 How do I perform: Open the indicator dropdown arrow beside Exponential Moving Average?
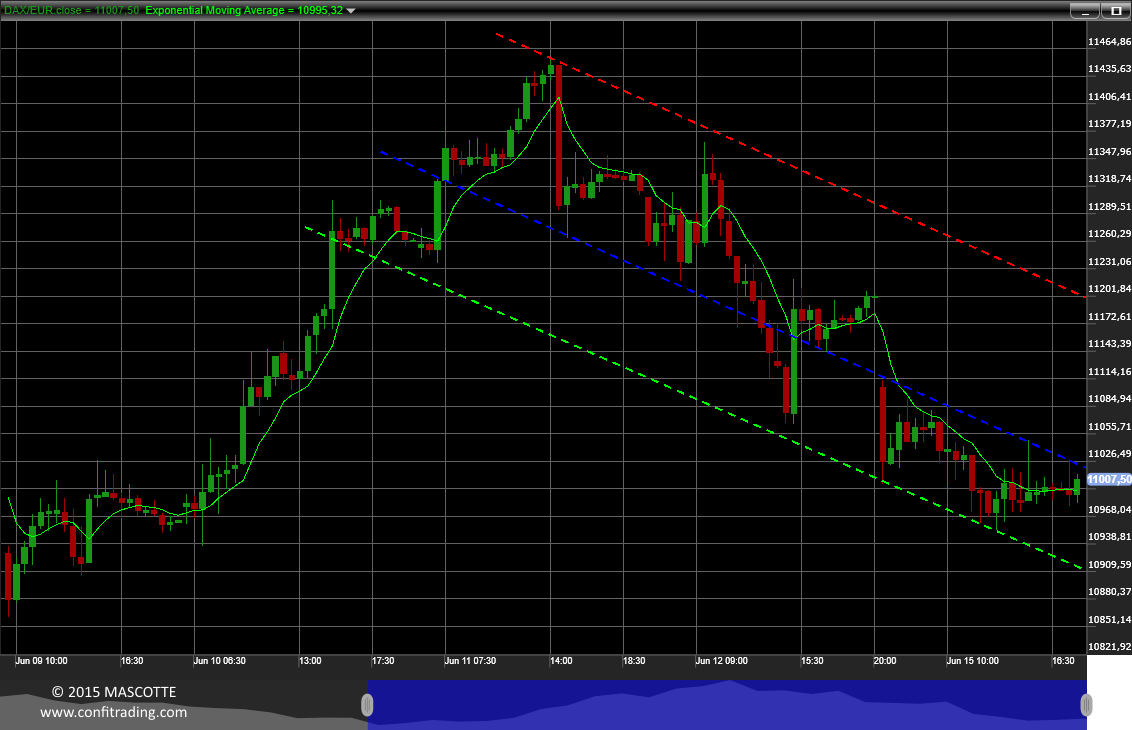(351, 11)
